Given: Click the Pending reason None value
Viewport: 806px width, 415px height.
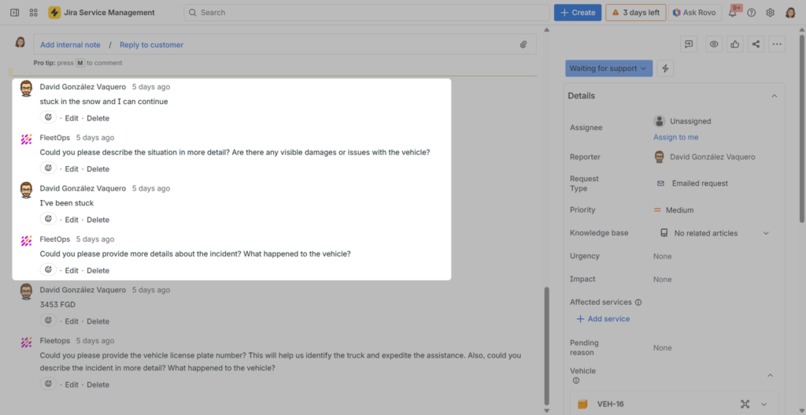Looking at the screenshot, I should (662, 348).
